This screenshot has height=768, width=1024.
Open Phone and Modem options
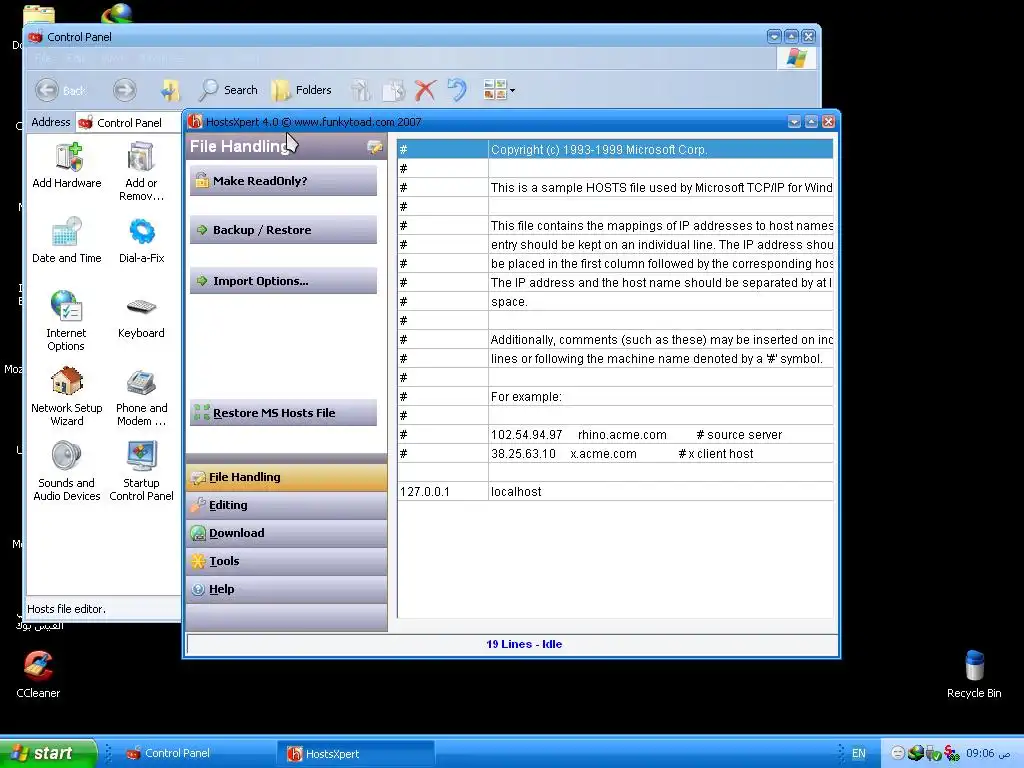141,396
